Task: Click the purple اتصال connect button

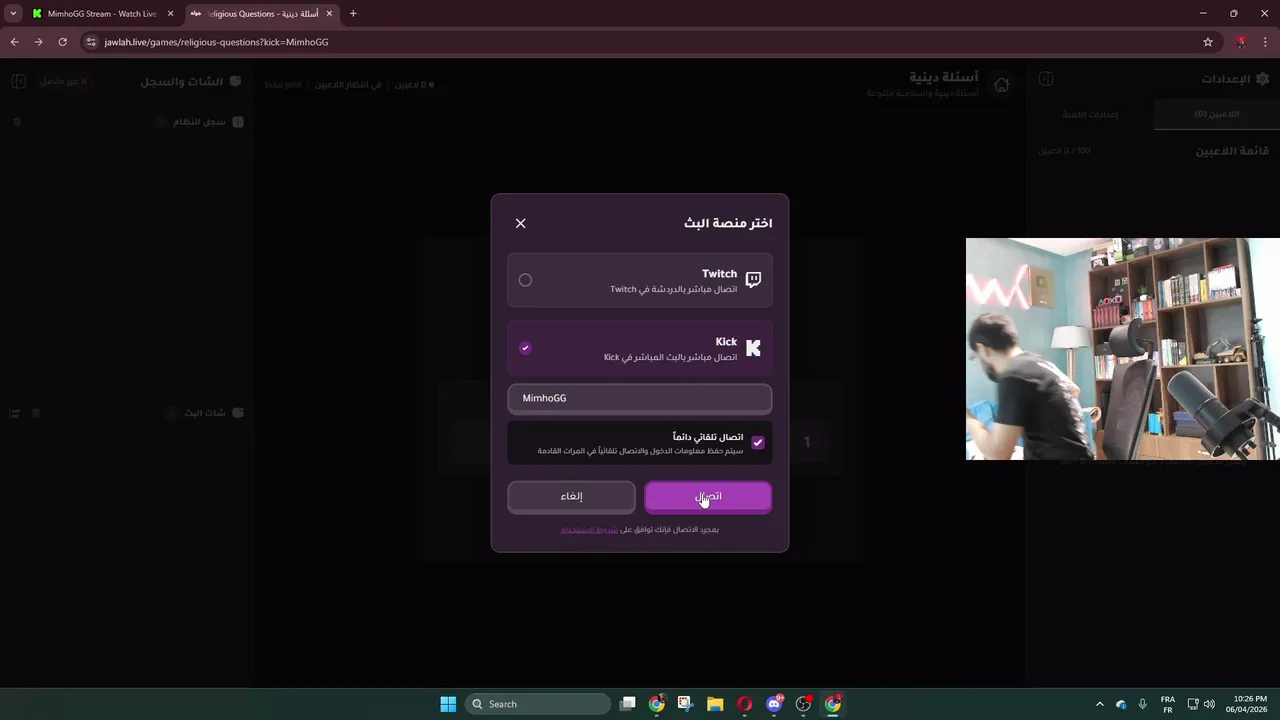Action: pyautogui.click(x=708, y=496)
